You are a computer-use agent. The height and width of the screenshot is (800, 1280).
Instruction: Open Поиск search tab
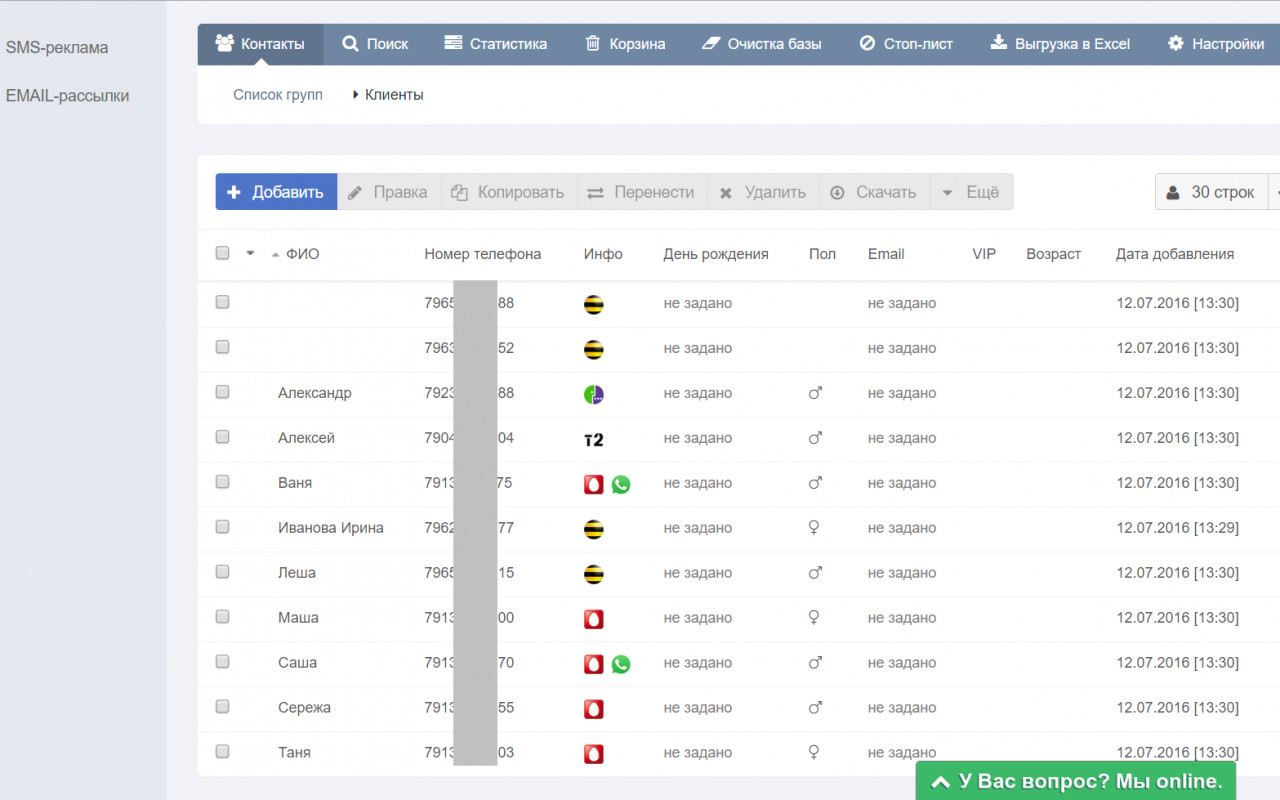point(375,44)
